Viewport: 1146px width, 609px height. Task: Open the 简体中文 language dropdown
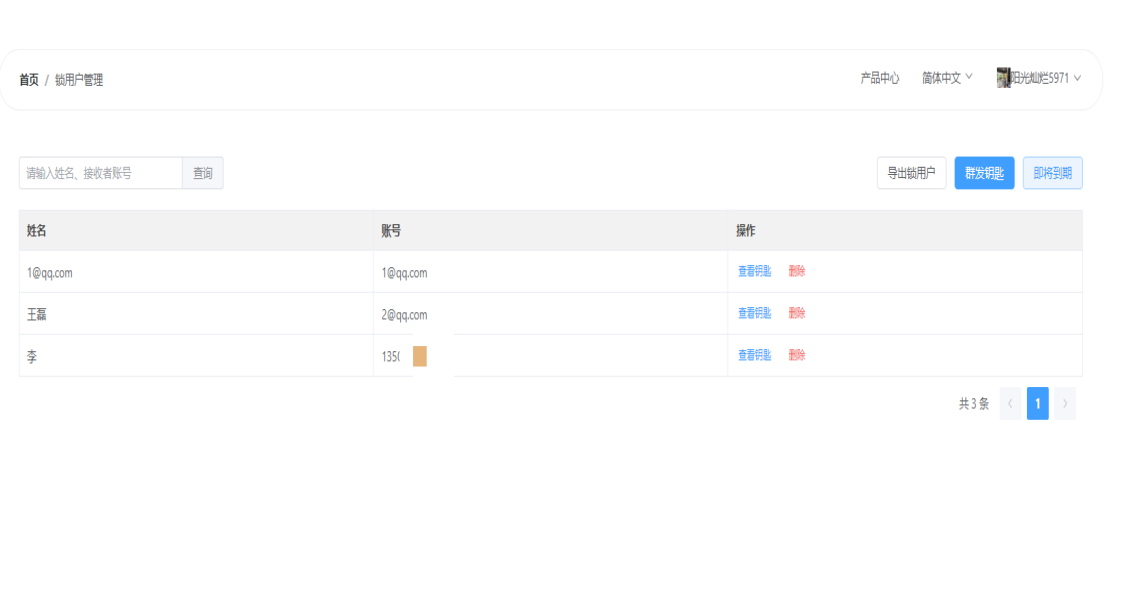click(x=947, y=78)
